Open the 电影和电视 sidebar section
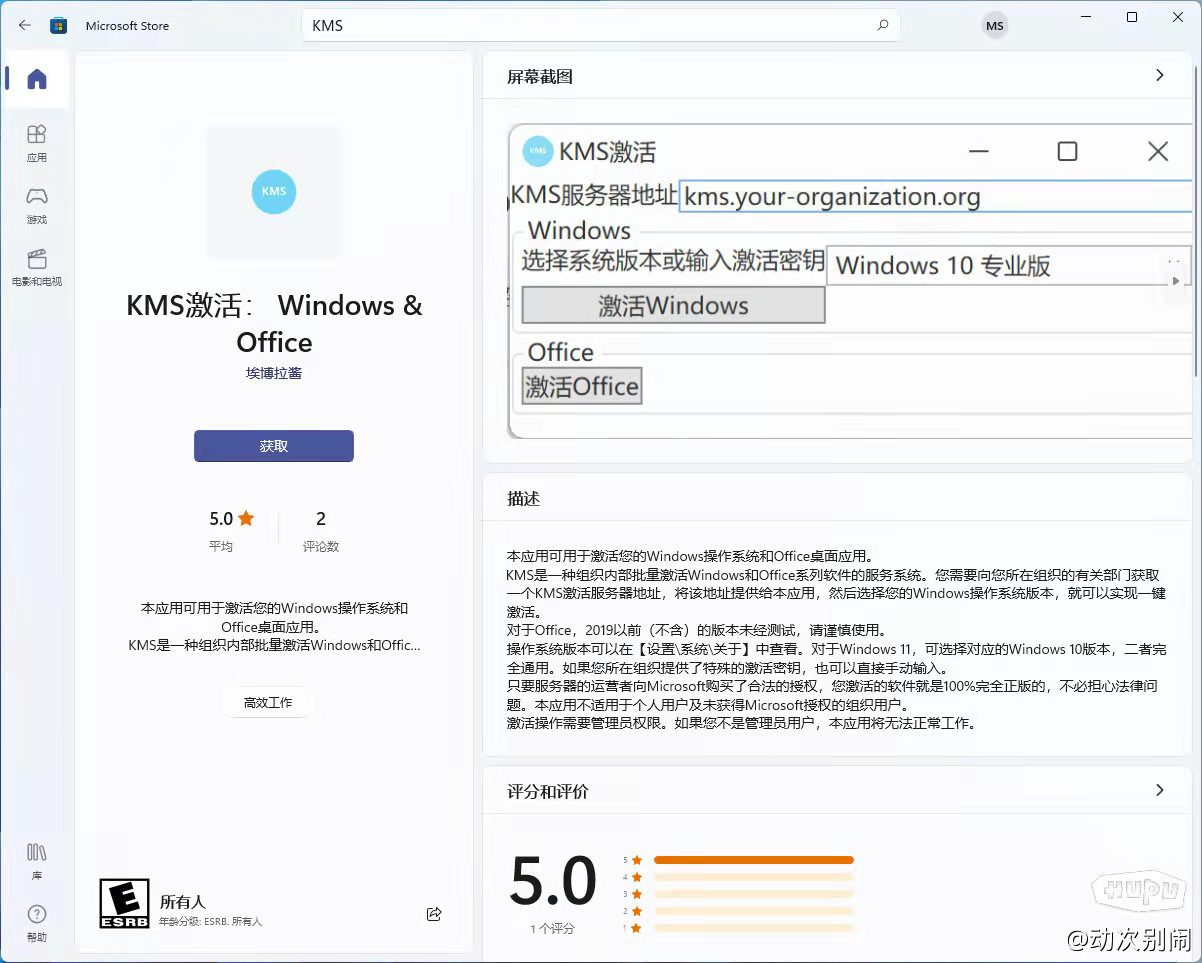Viewport: 1202px width, 963px height. point(37,267)
